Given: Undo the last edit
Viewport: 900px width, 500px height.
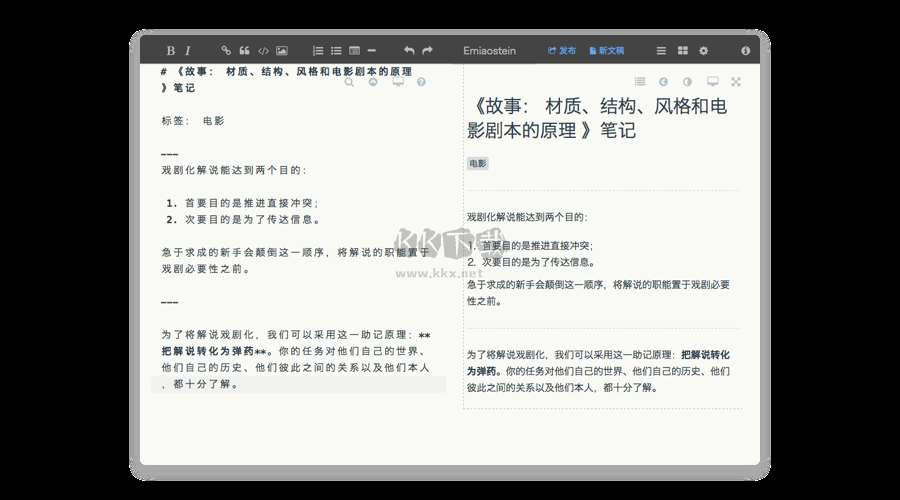Looking at the screenshot, I should pos(408,50).
